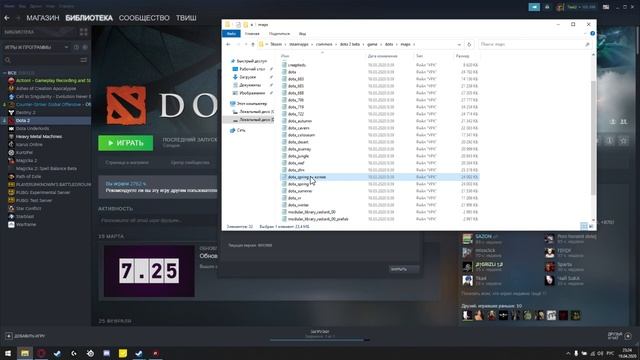The width and height of the screenshot is (640, 360).
Task: Open yellow Sticky Notes taskbar icon
Action: (x=123, y=353)
